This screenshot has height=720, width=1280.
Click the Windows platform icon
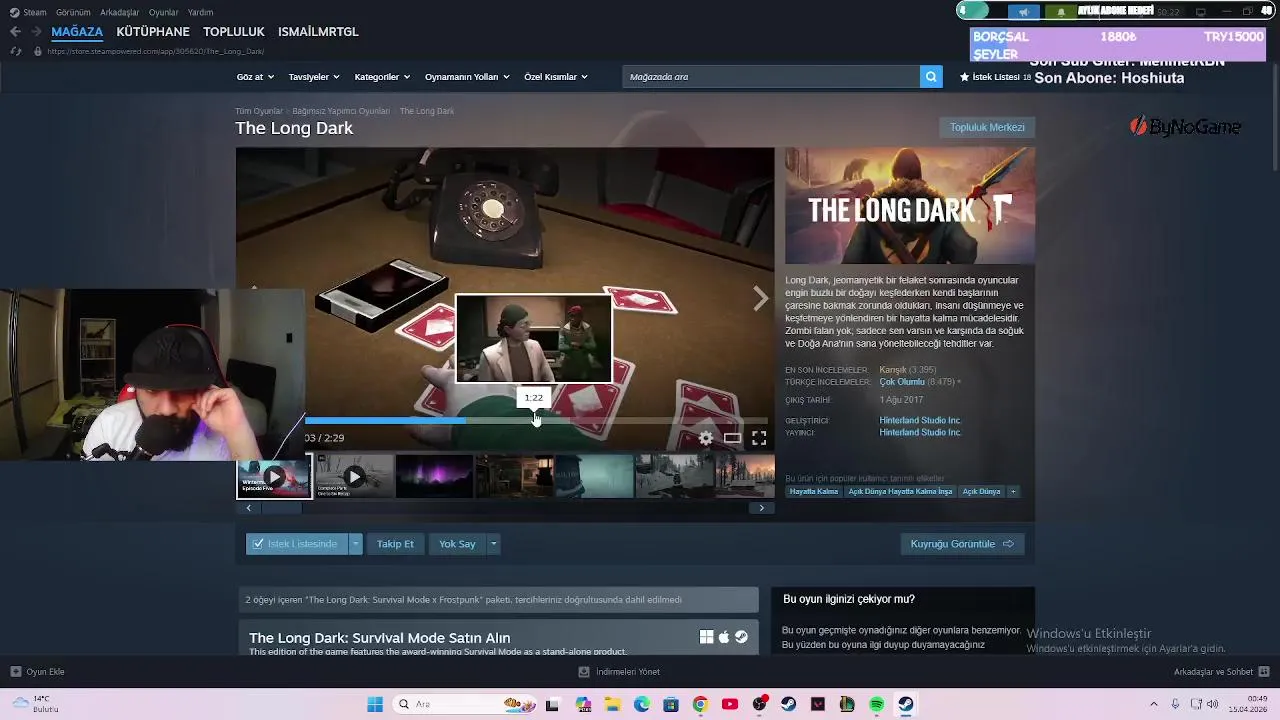tap(706, 637)
